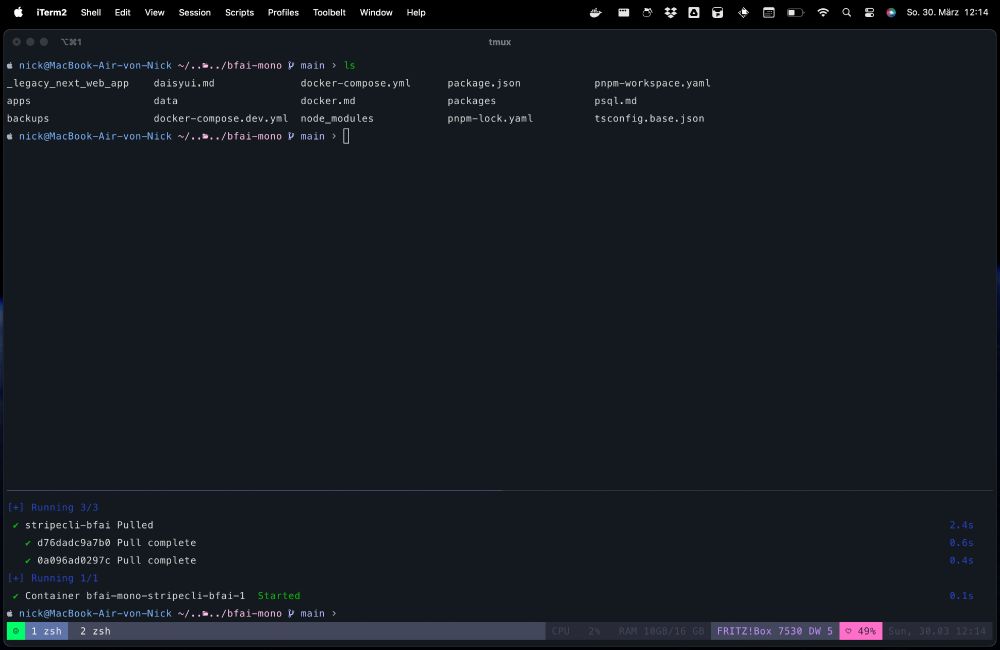This screenshot has width=1000, height=650.
Task: Open the View menu
Action: tap(154, 12)
